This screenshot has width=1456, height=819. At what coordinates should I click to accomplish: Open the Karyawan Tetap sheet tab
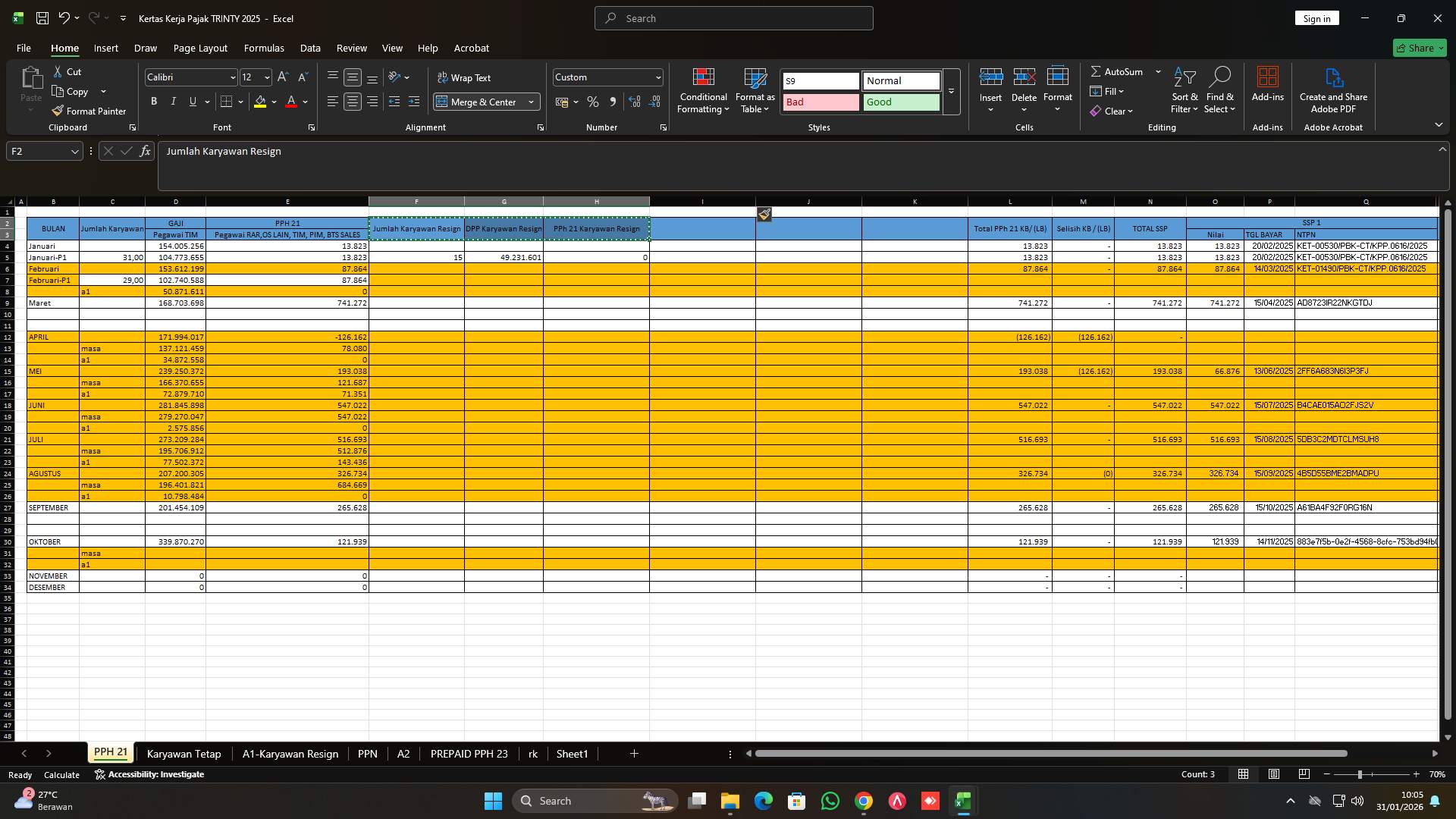(184, 753)
